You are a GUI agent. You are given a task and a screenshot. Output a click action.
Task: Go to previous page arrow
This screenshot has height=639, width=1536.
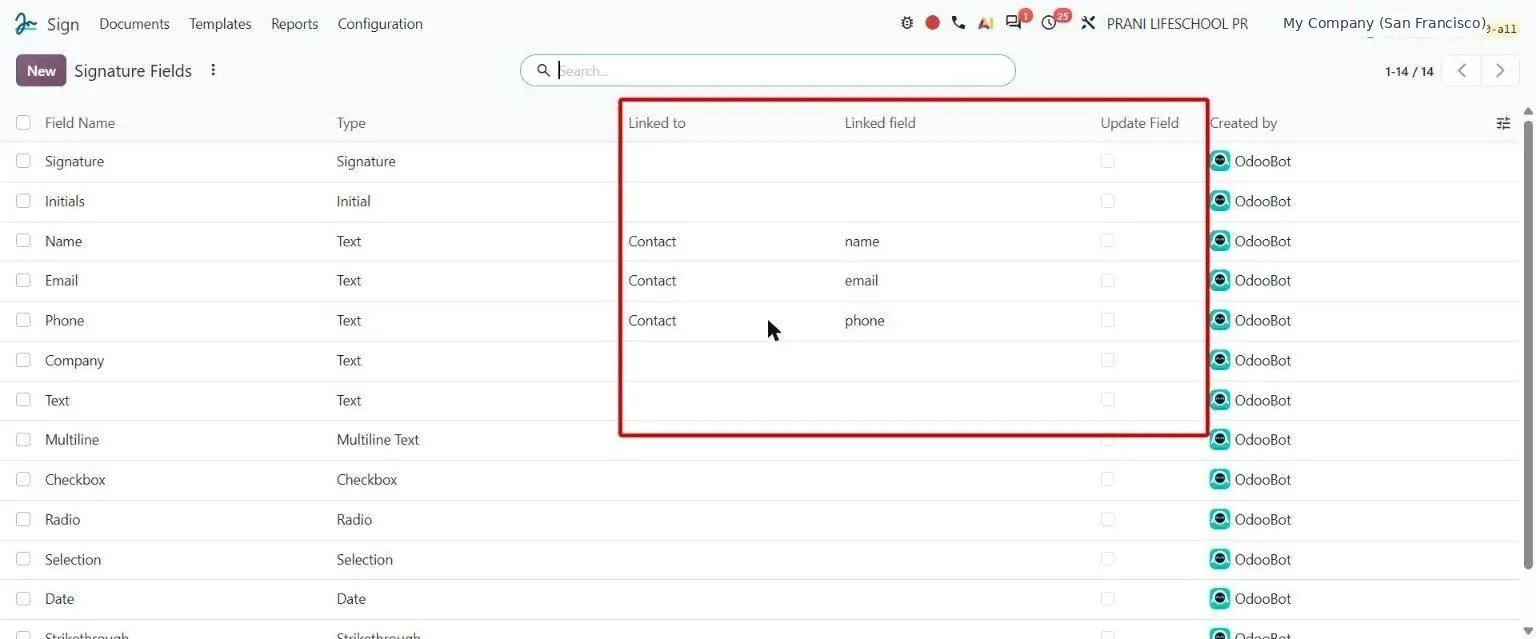click(1462, 70)
